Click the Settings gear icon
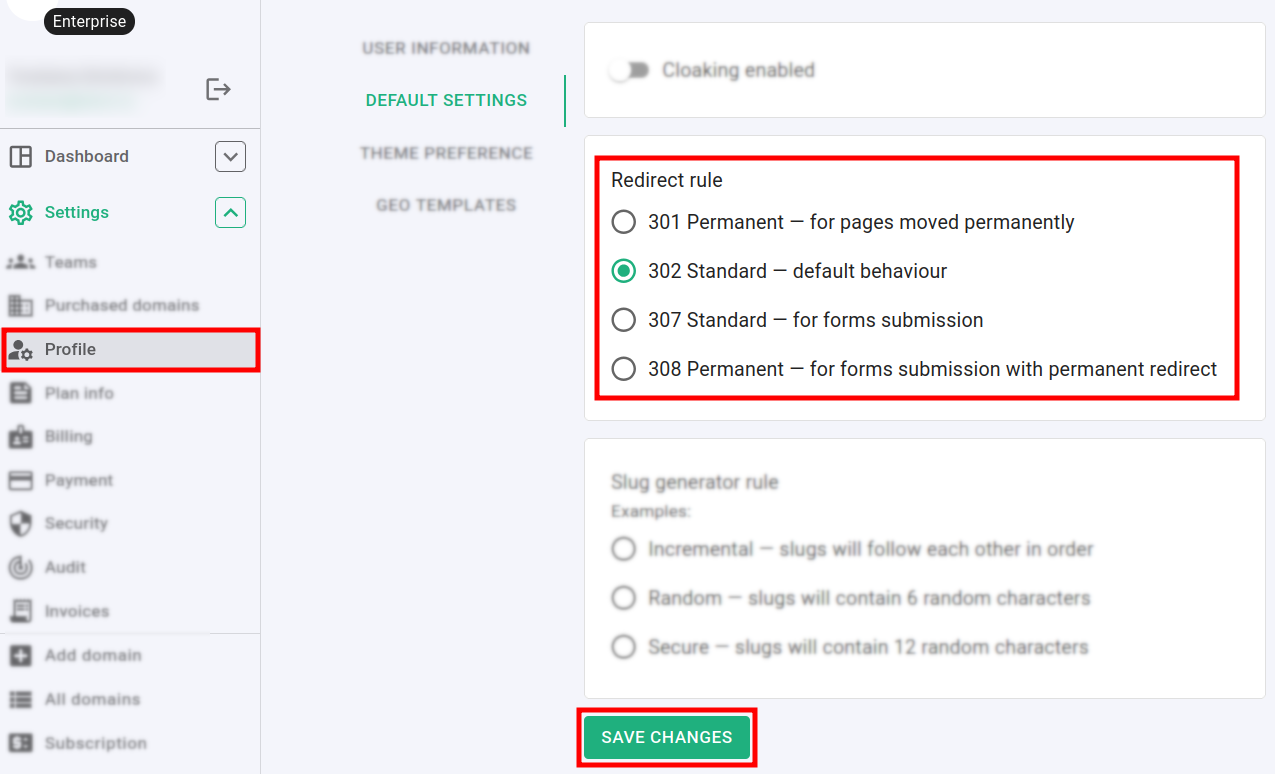The width and height of the screenshot is (1275, 774). click(20, 213)
